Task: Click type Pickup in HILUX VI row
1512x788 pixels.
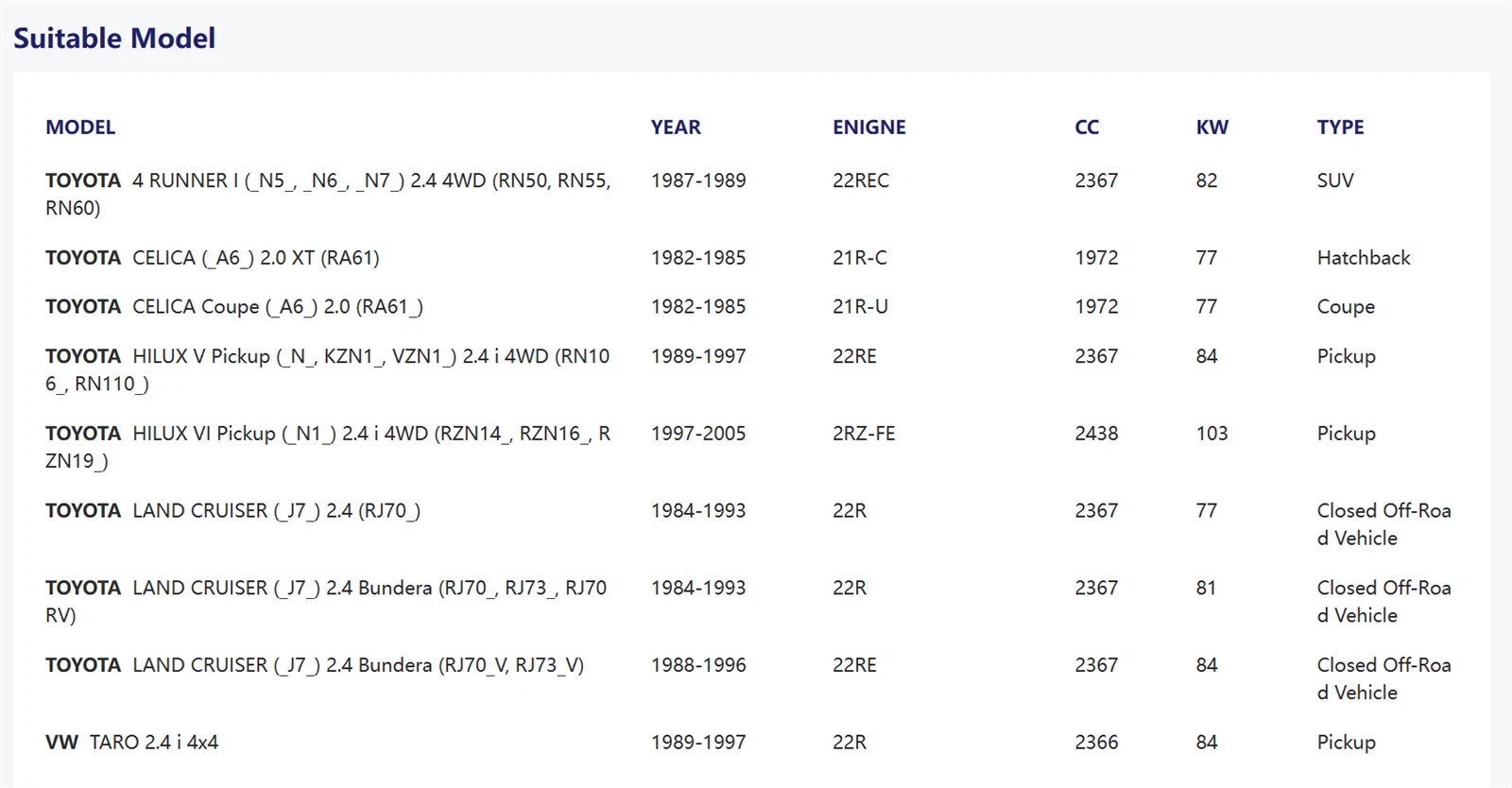Action: pos(1347,434)
